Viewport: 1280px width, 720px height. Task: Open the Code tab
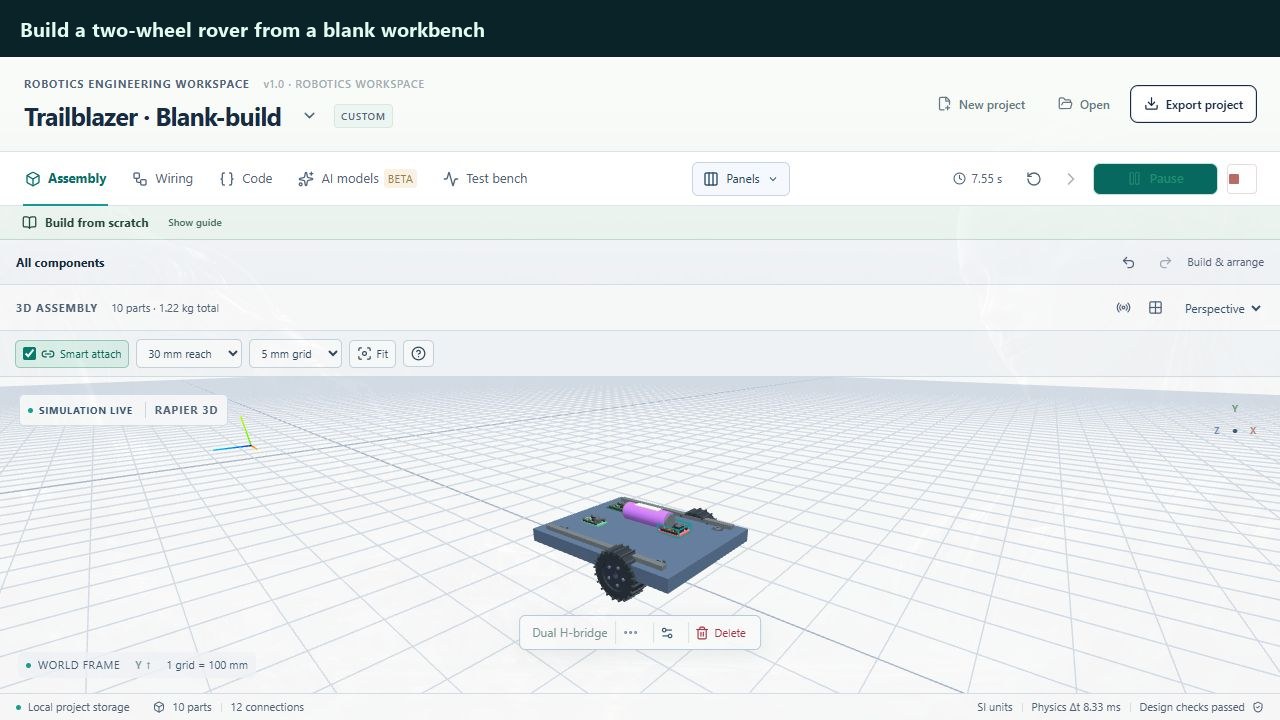click(x=246, y=179)
